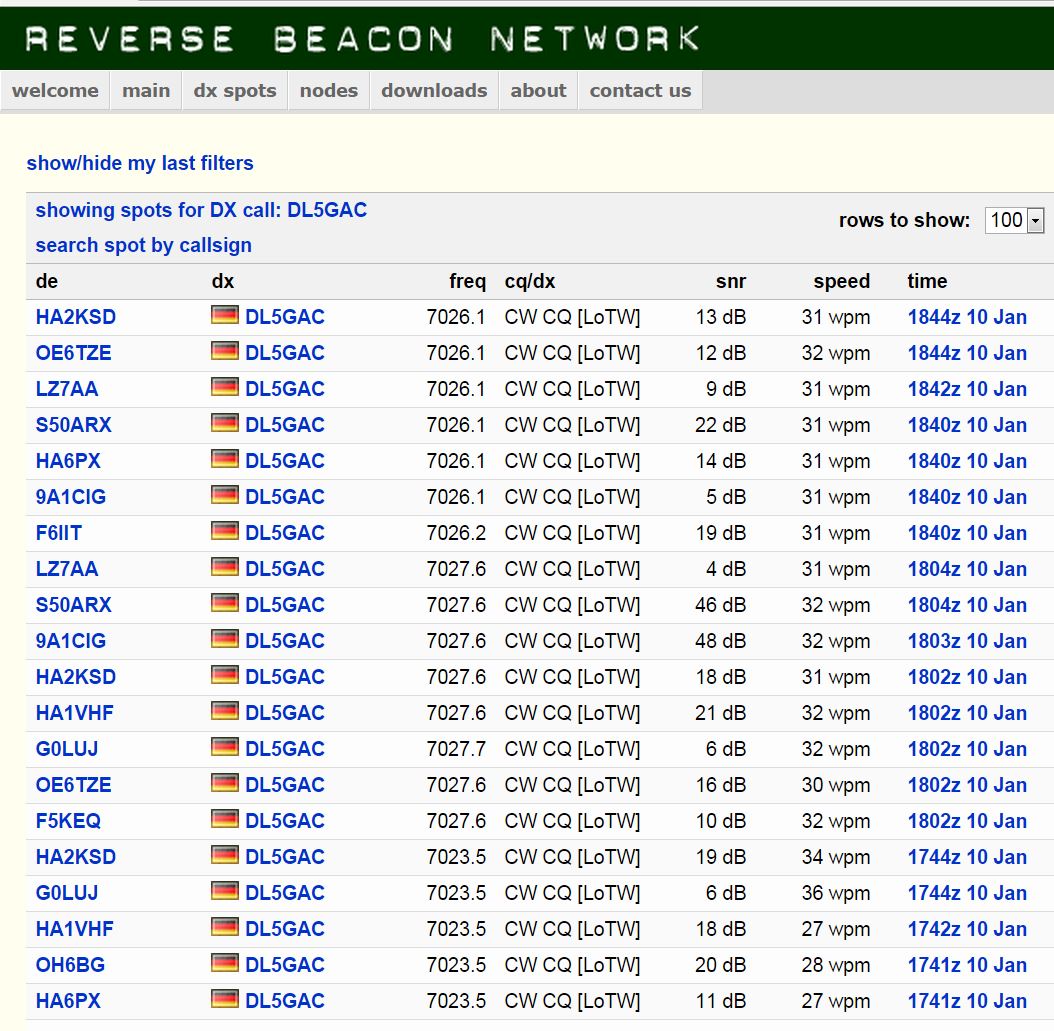The image size is (1054, 1031).
Task: Click German flag in HA2KSD 1802z row
Action: coord(225,675)
